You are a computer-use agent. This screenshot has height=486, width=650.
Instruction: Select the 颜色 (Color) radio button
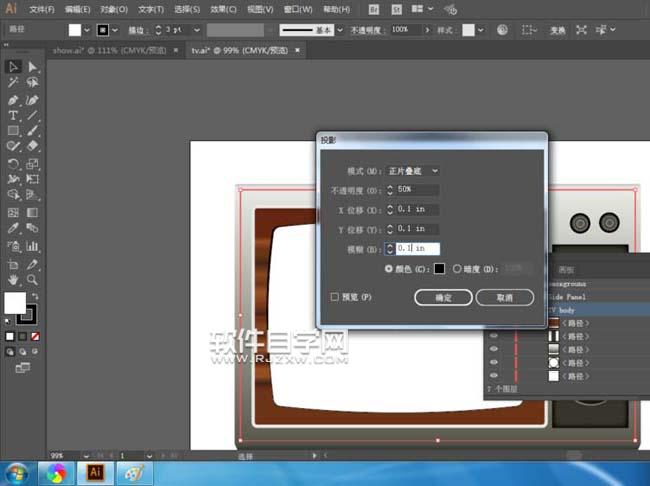coord(389,268)
